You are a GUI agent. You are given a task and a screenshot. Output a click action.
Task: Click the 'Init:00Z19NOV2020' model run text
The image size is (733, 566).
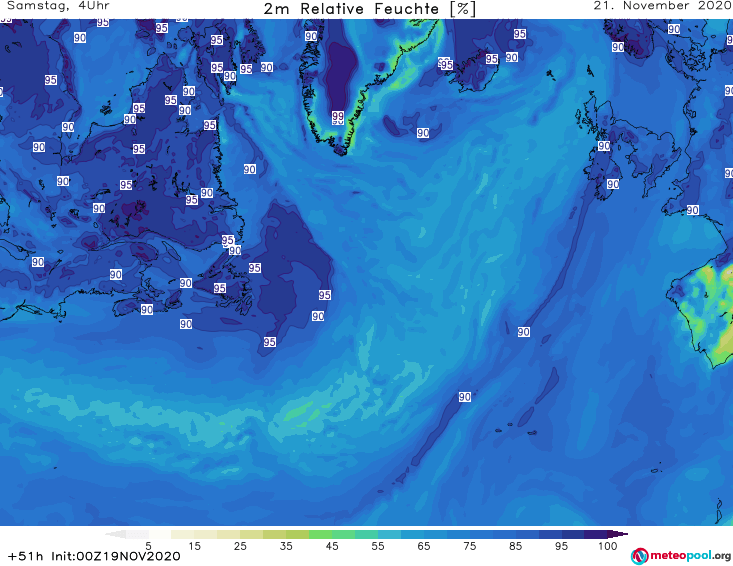(116, 556)
